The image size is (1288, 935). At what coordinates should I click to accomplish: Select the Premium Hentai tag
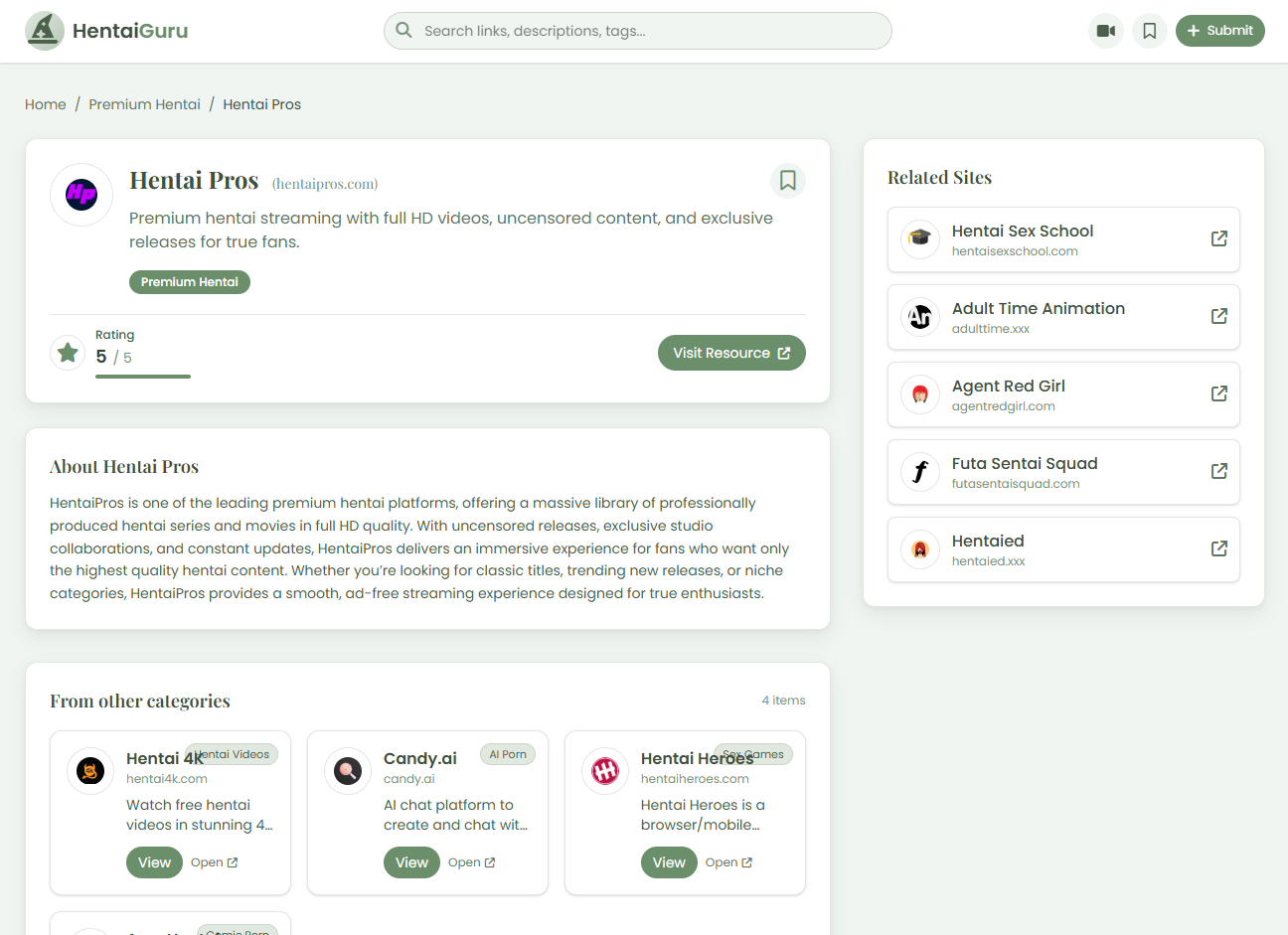pyautogui.click(x=190, y=282)
